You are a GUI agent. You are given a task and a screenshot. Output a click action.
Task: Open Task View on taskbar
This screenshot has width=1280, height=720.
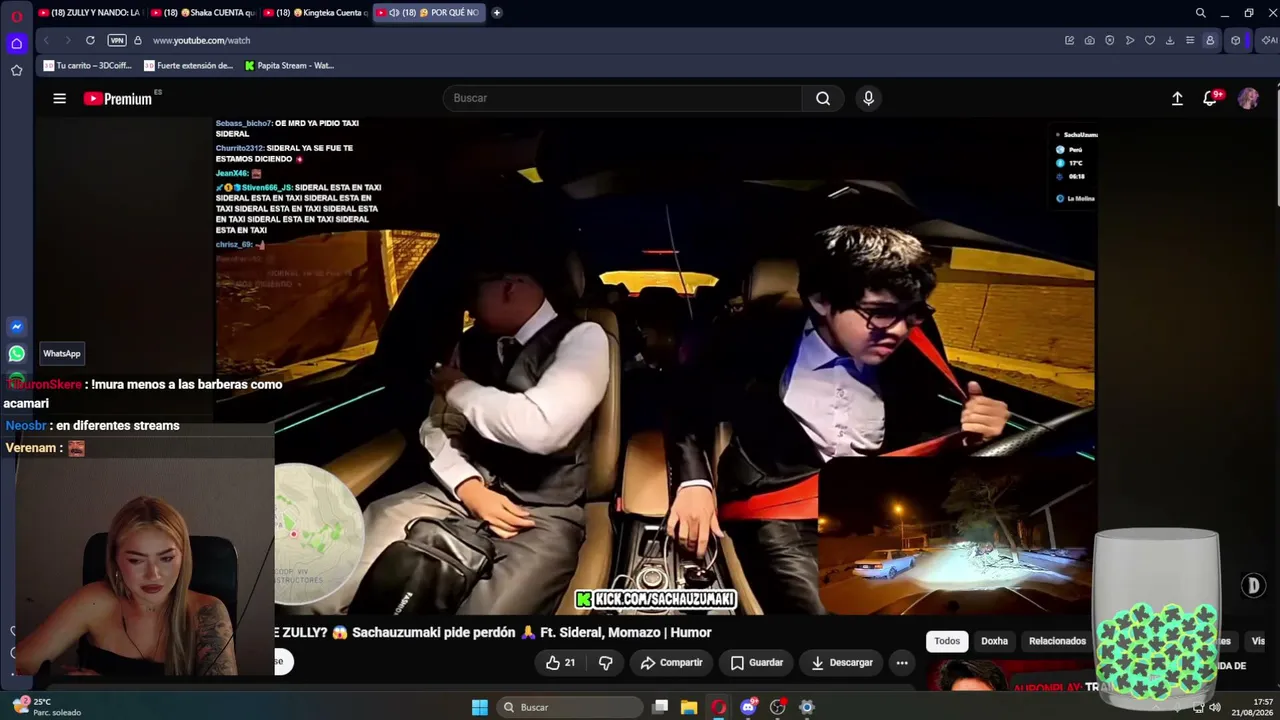click(660, 707)
